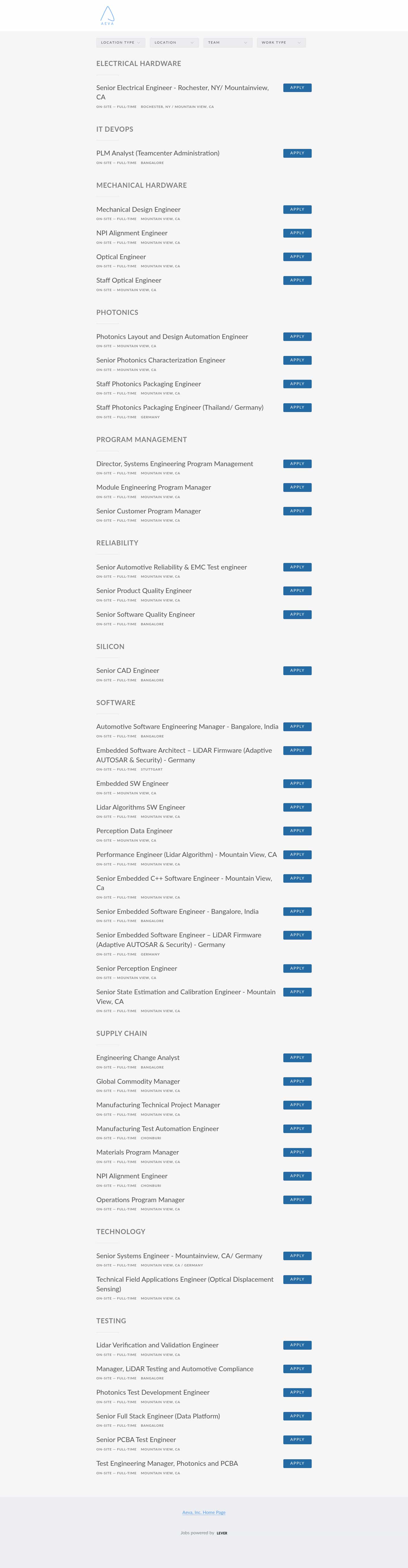The width and height of the screenshot is (408, 1568).
Task: Apply for Lidar Verification and Validation Engineer
Action: click(297, 1345)
